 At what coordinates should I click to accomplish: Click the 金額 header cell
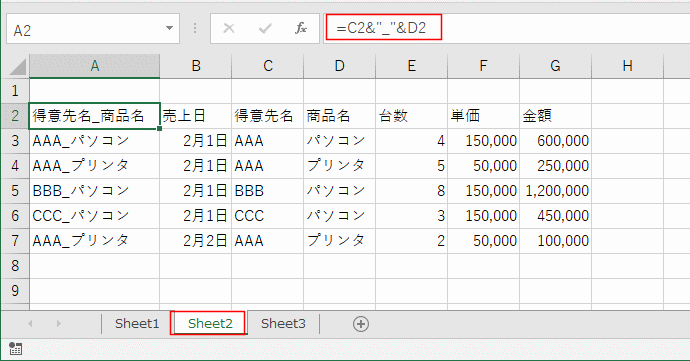[555, 116]
